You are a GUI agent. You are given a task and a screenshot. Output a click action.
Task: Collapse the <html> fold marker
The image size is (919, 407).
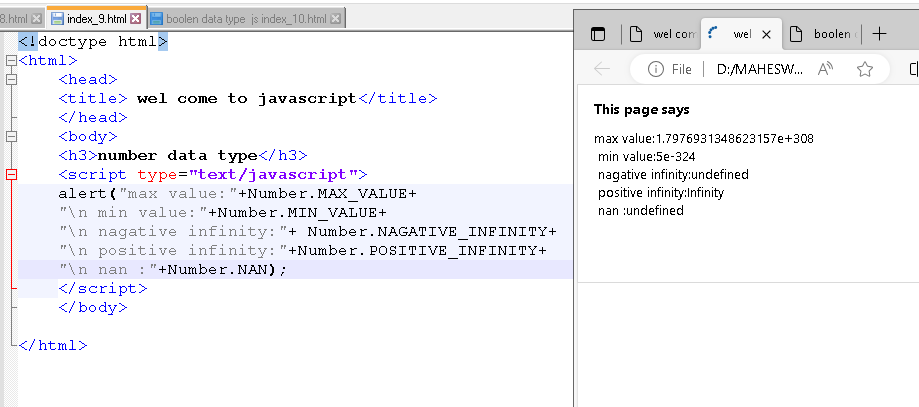pos(12,60)
